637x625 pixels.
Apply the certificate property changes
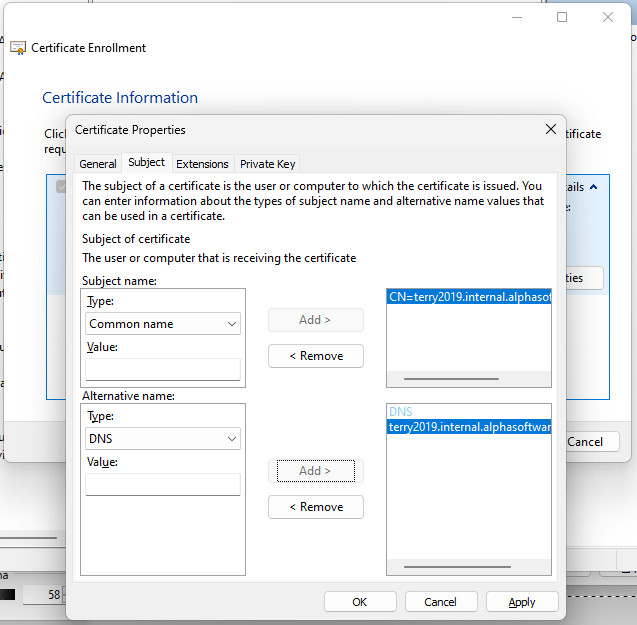coord(522,601)
